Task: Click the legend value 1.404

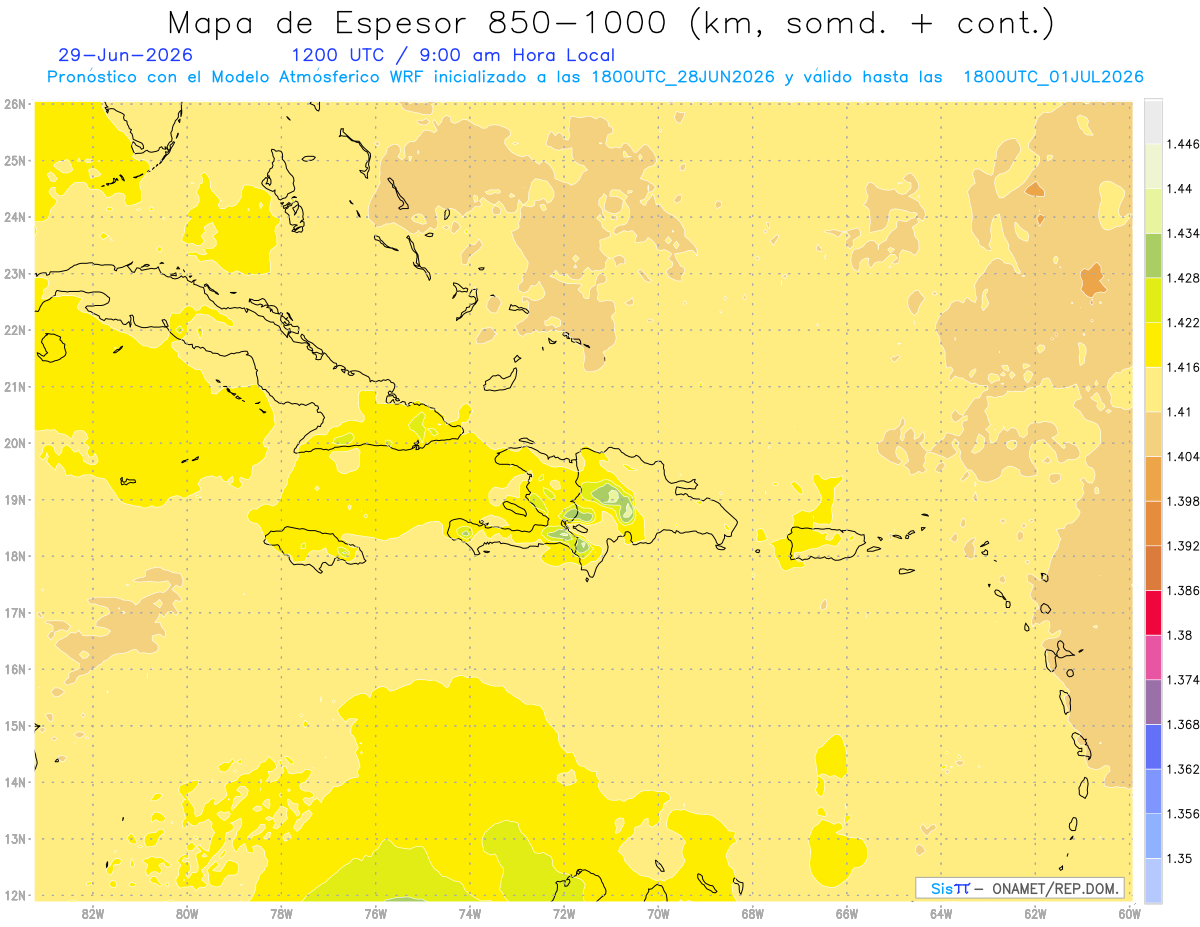Action: click(x=1182, y=456)
